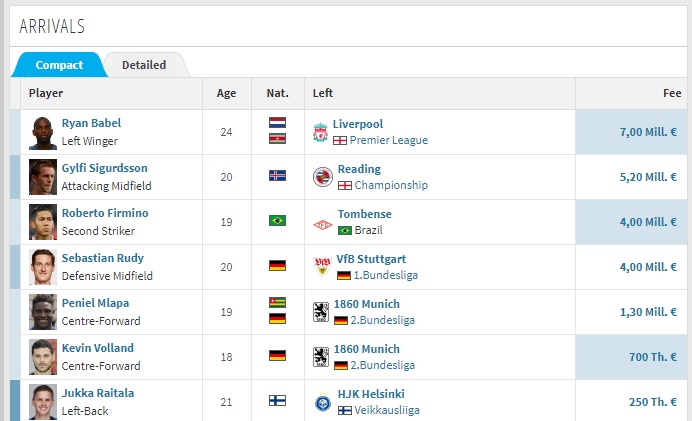
Task: Open Jukka Raitala's profile link
Action: (98, 393)
